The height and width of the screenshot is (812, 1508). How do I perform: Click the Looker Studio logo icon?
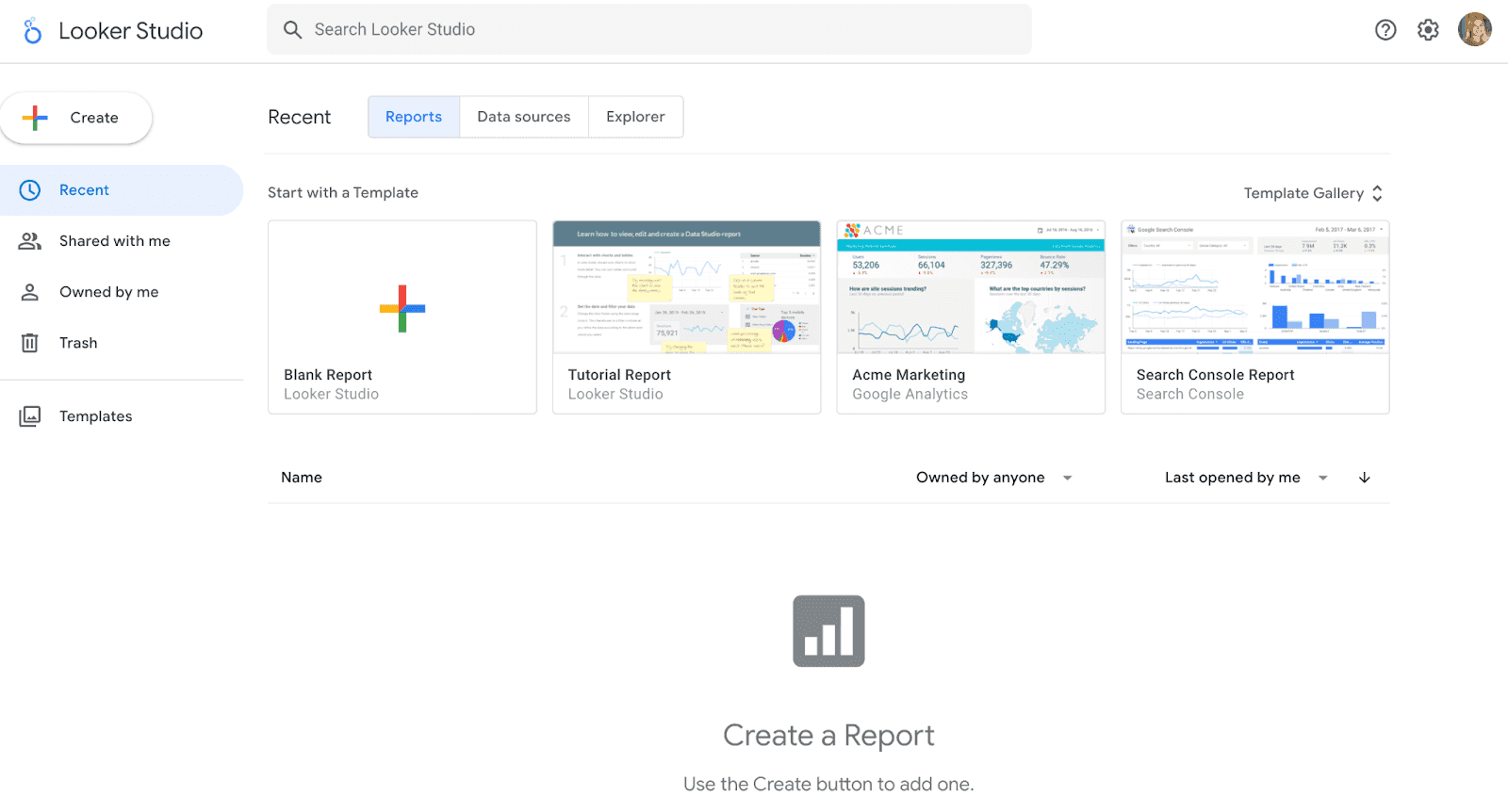(x=33, y=31)
